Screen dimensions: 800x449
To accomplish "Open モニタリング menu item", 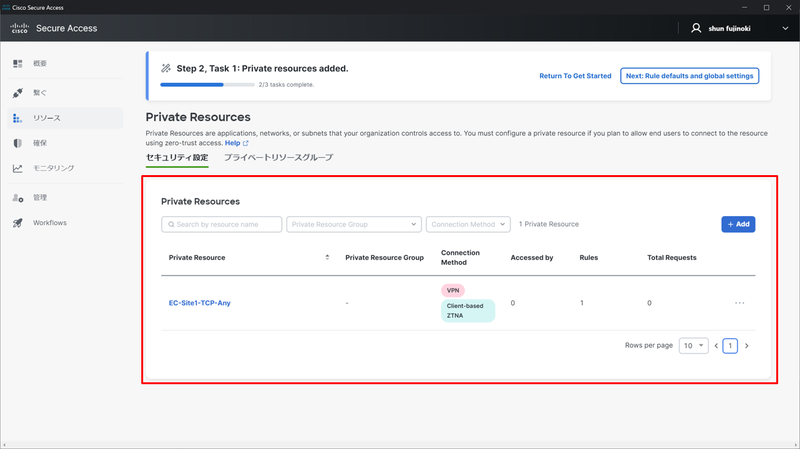I will tap(65, 168).
